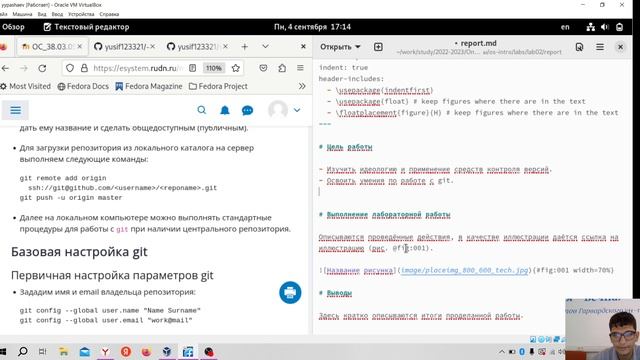Open Task View on Windows taskbar
This screenshot has width=640, height=360.
coord(42,351)
